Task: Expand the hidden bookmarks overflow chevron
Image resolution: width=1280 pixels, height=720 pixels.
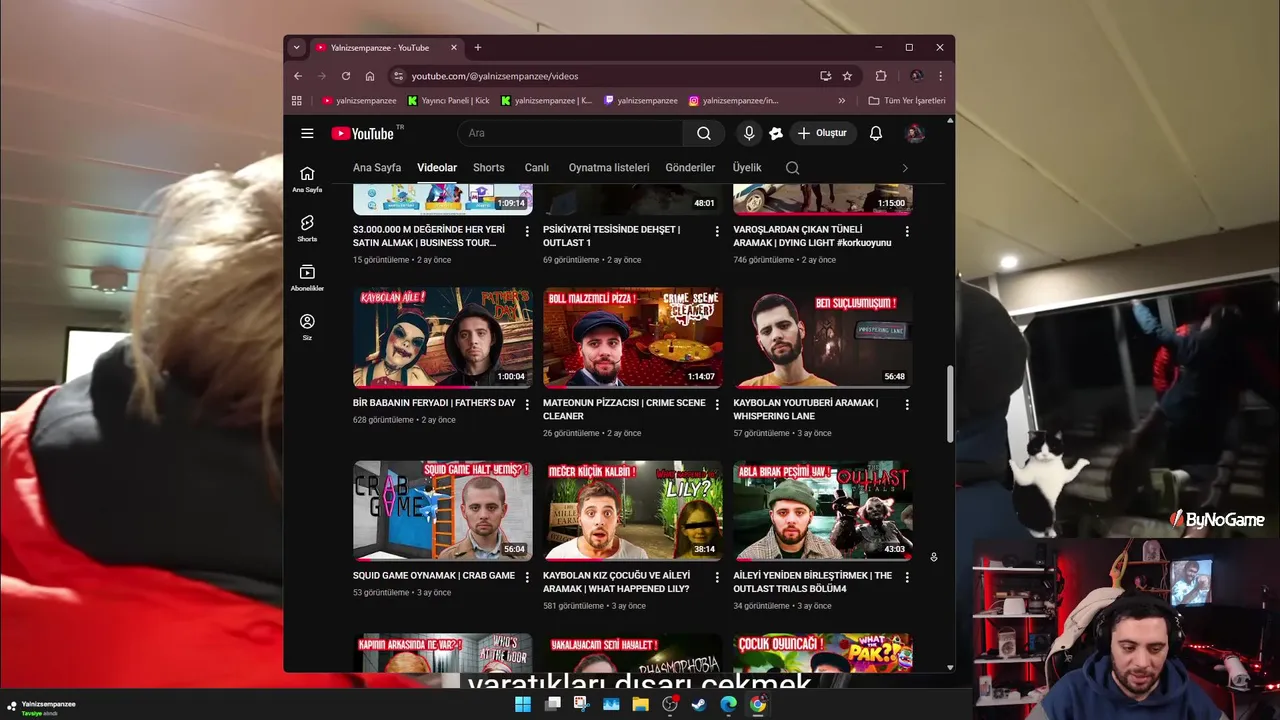Action: point(842,100)
